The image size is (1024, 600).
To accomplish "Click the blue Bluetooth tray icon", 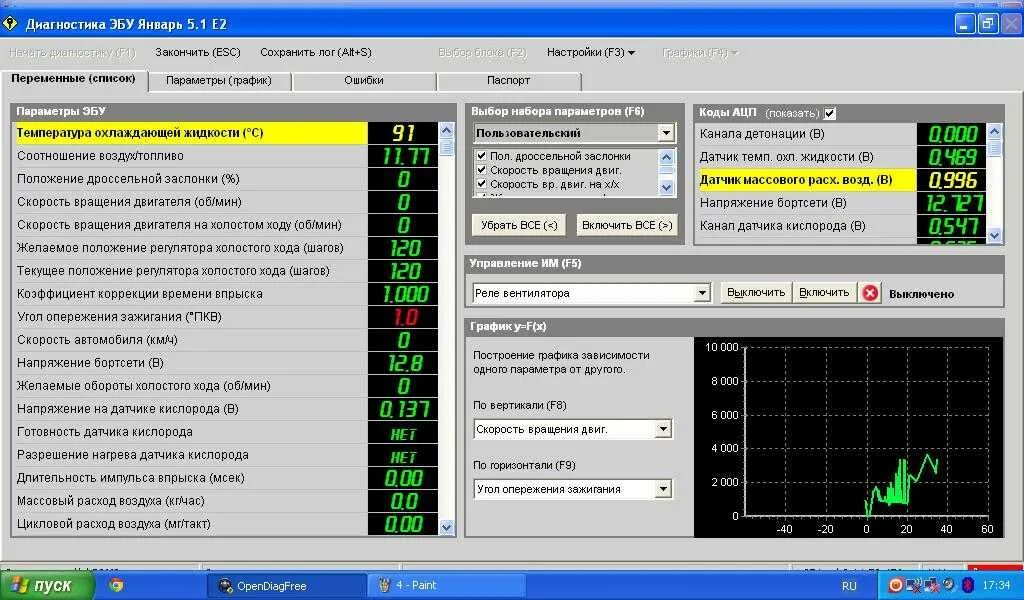I will point(968,585).
